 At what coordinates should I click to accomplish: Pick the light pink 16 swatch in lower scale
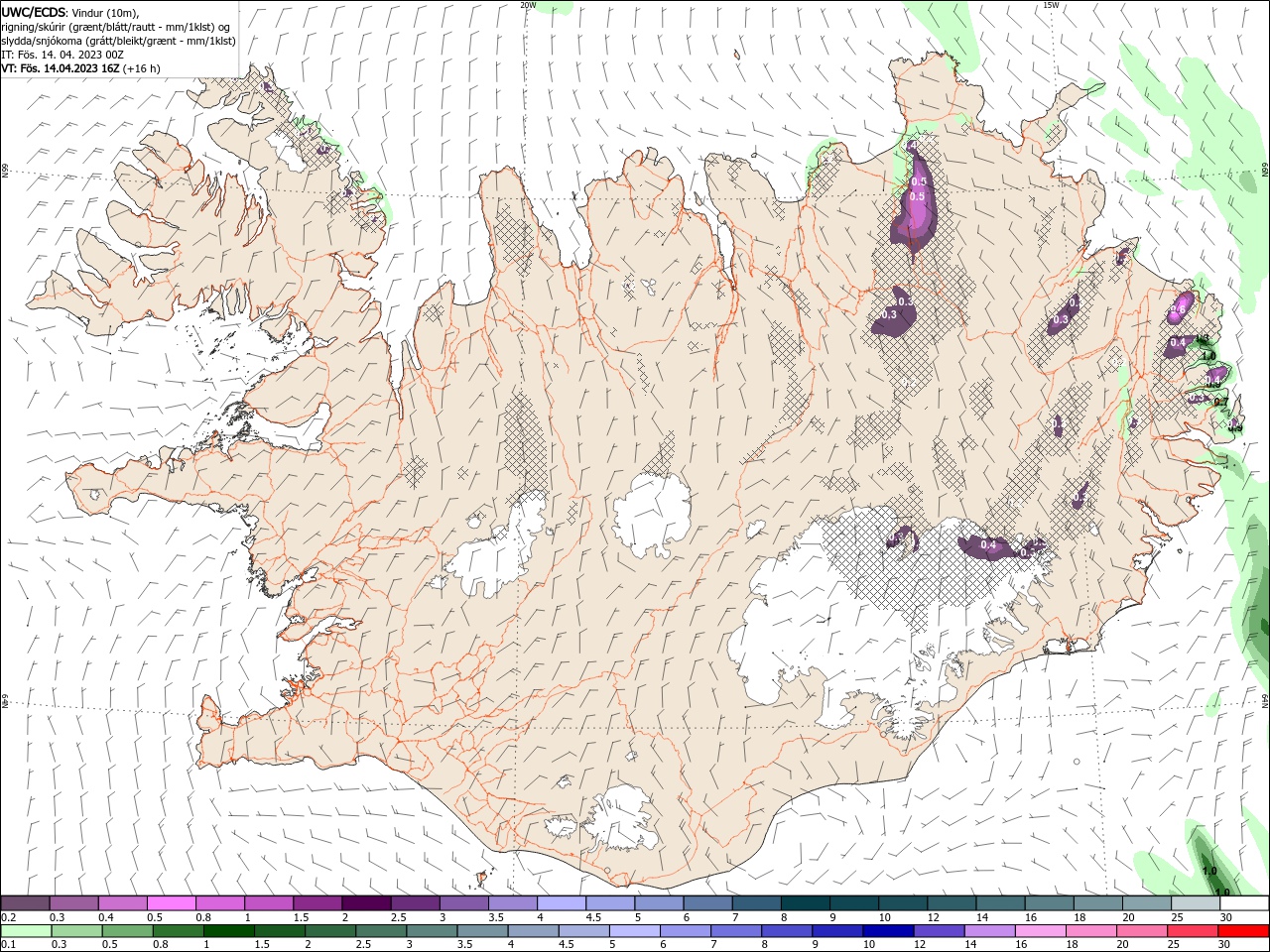(x=1041, y=931)
